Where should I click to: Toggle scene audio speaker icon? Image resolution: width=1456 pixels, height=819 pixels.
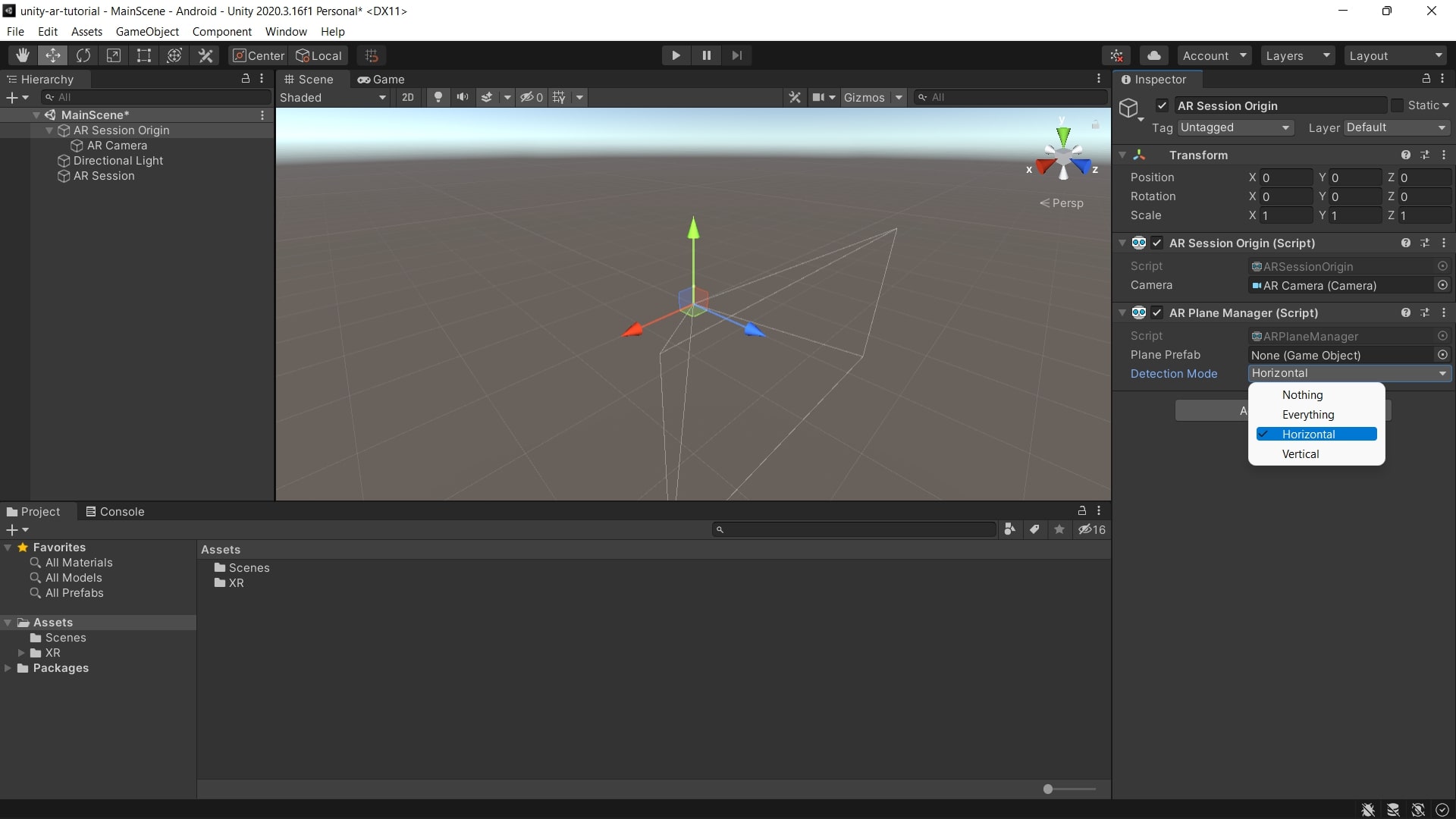click(463, 97)
